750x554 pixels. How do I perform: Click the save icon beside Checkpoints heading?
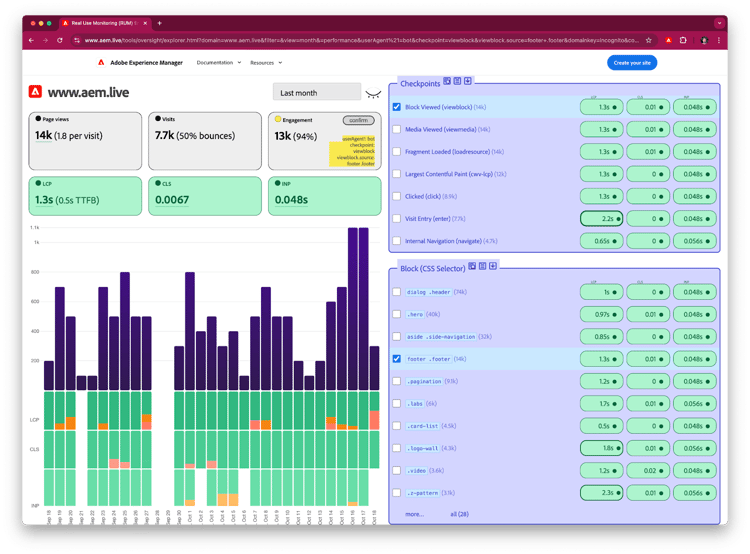(x=457, y=81)
